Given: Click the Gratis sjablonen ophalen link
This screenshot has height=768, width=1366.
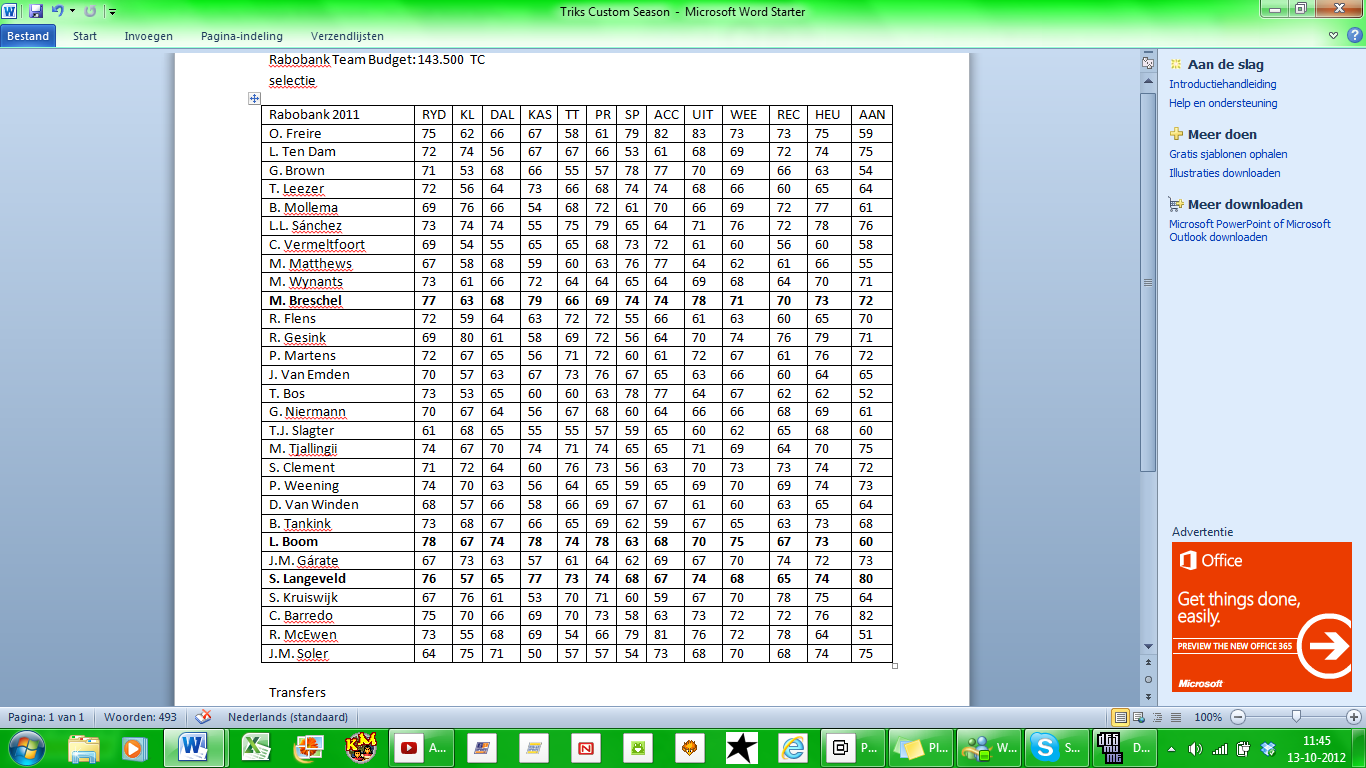Looking at the screenshot, I should pos(1228,154).
